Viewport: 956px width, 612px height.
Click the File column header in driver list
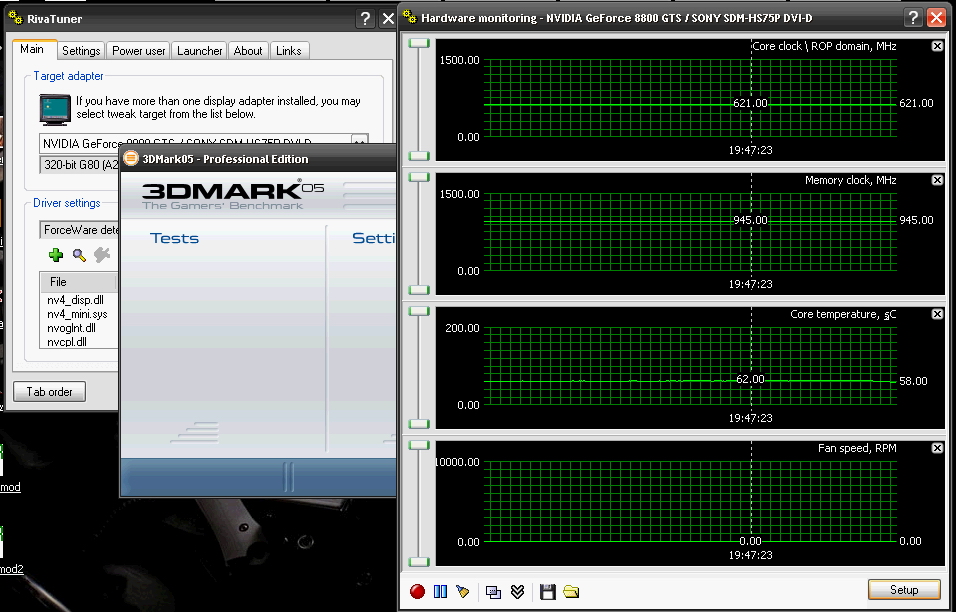tap(78, 282)
